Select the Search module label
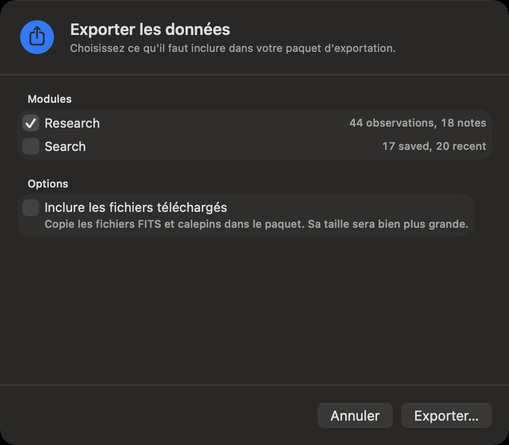The image size is (509, 445). click(x=65, y=147)
